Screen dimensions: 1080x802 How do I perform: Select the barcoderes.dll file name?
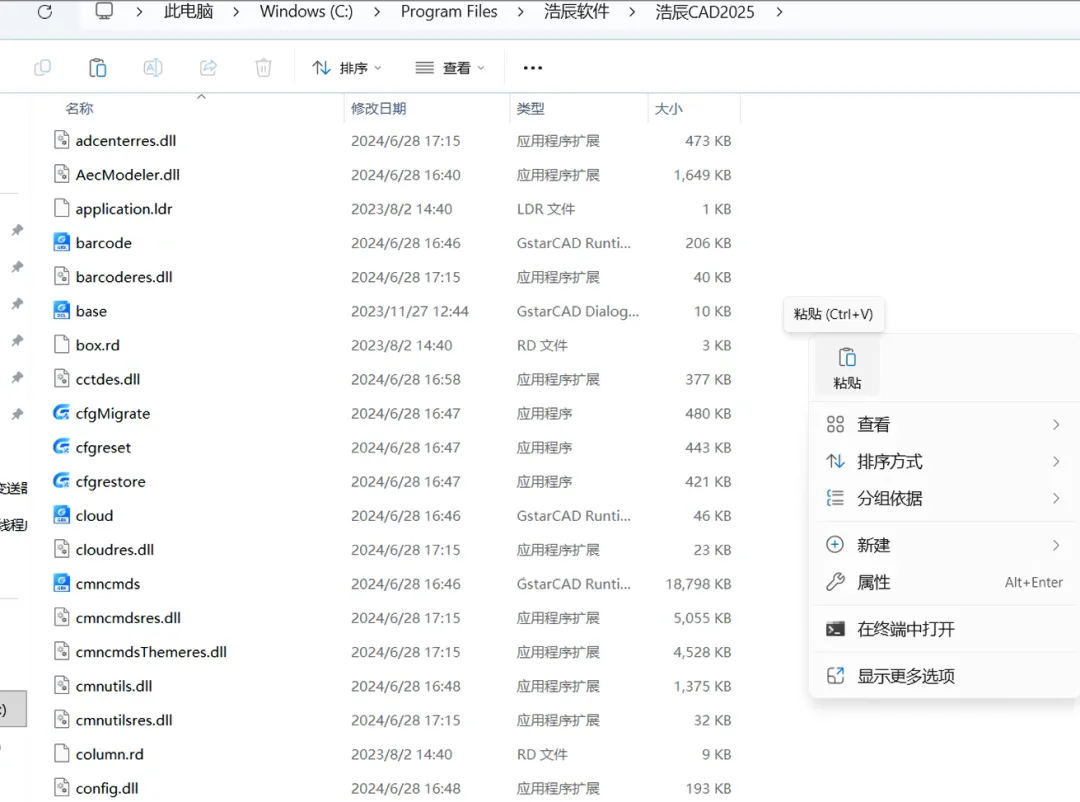[x=124, y=277]
